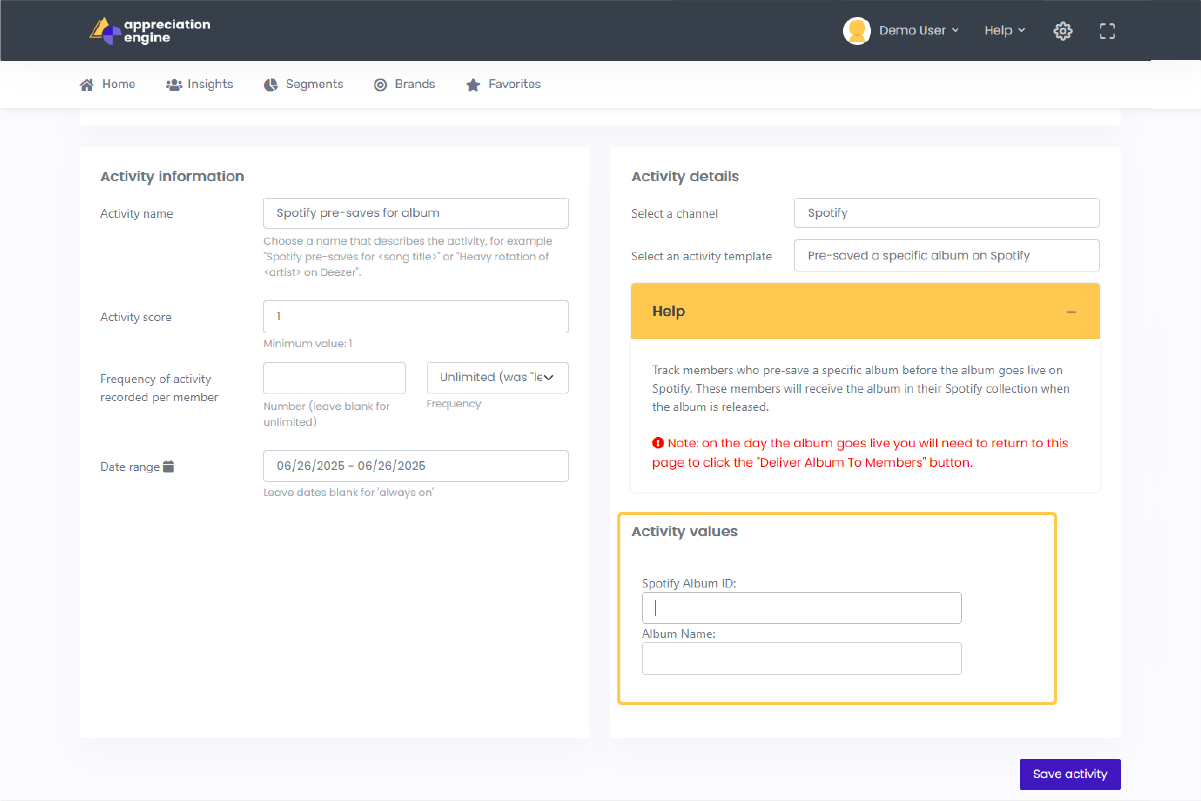Image resolution: width=1201 pixels, height=801 pixels.
Task: Click 'Leave dates blank for always on' hint
Action: click(x=349, y=492)
